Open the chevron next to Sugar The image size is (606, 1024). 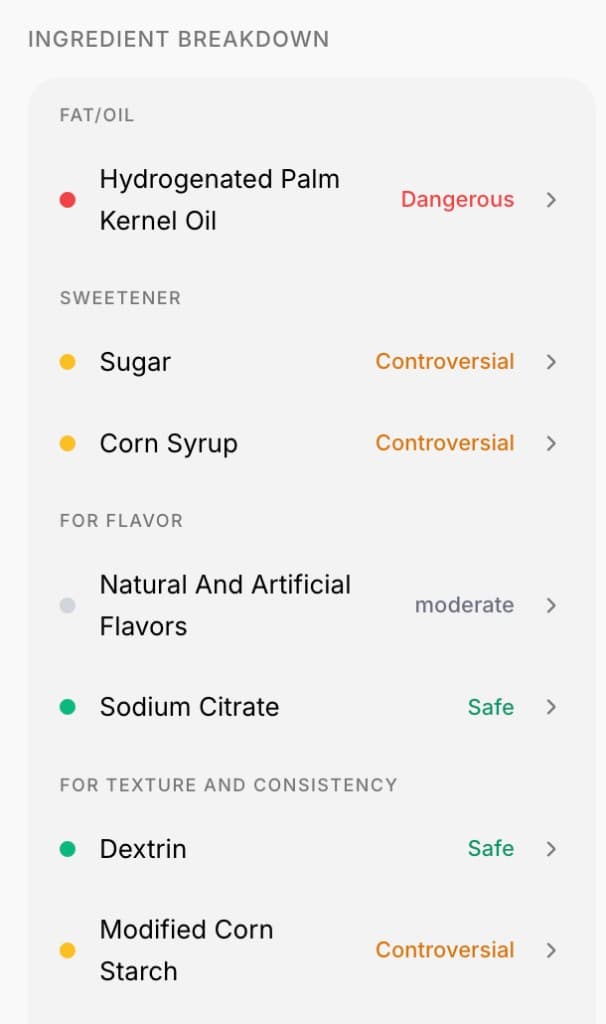551,362
